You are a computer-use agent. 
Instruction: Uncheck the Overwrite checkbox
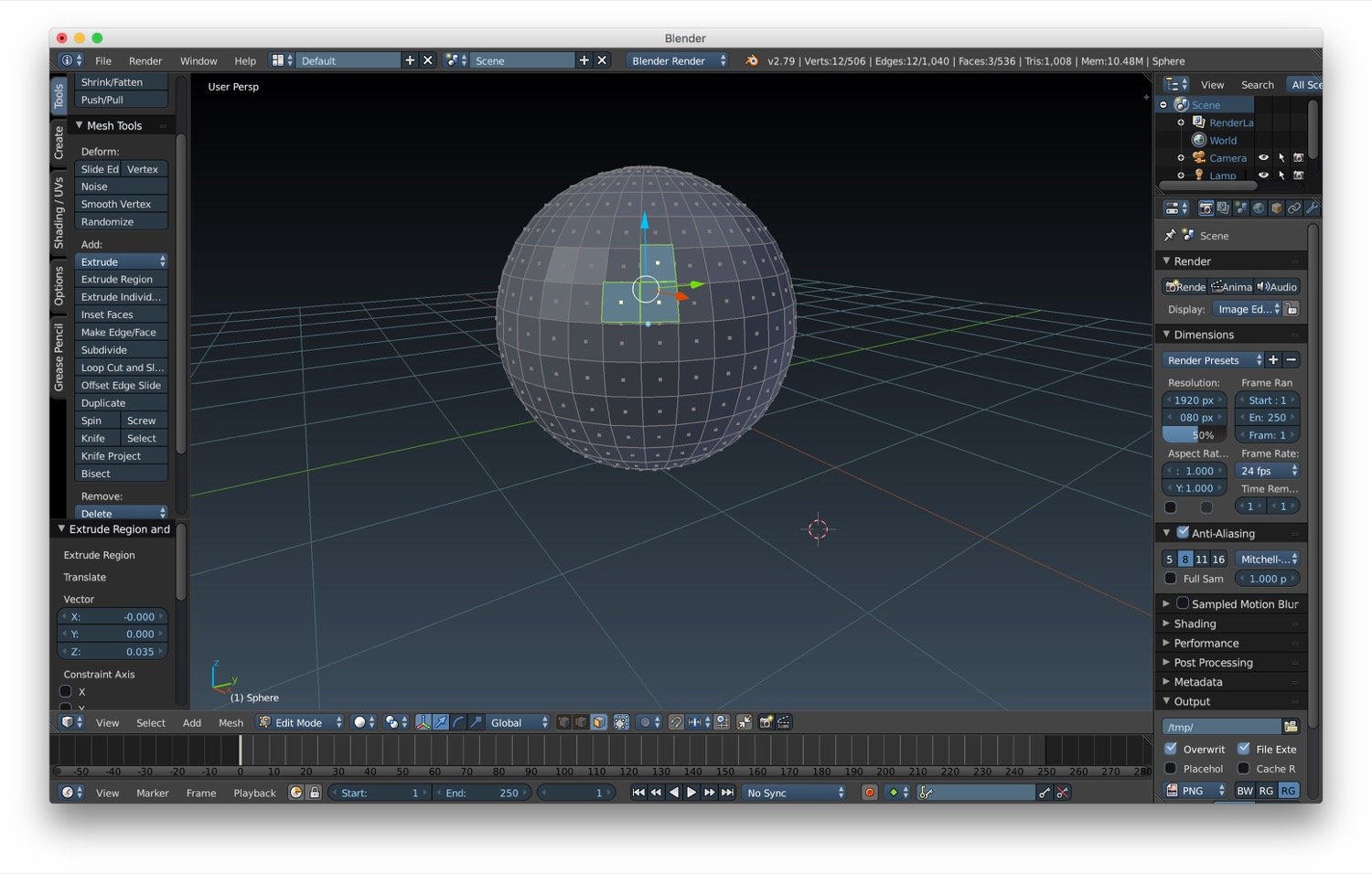point(1171,749)
